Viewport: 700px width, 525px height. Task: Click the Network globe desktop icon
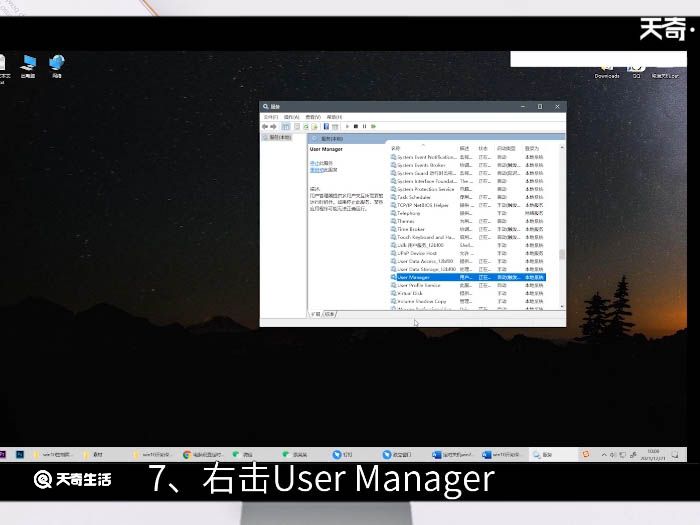(57, 66)
